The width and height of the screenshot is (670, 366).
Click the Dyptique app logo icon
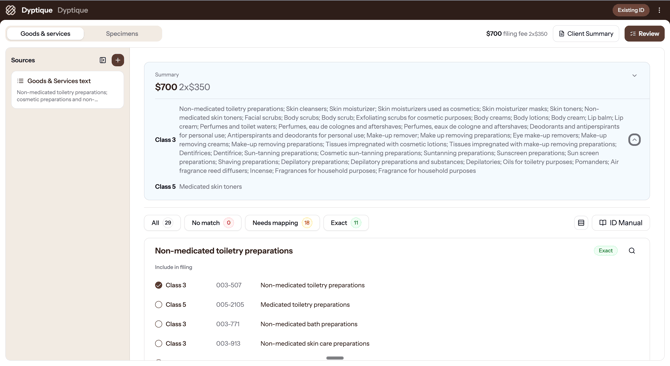11,10
